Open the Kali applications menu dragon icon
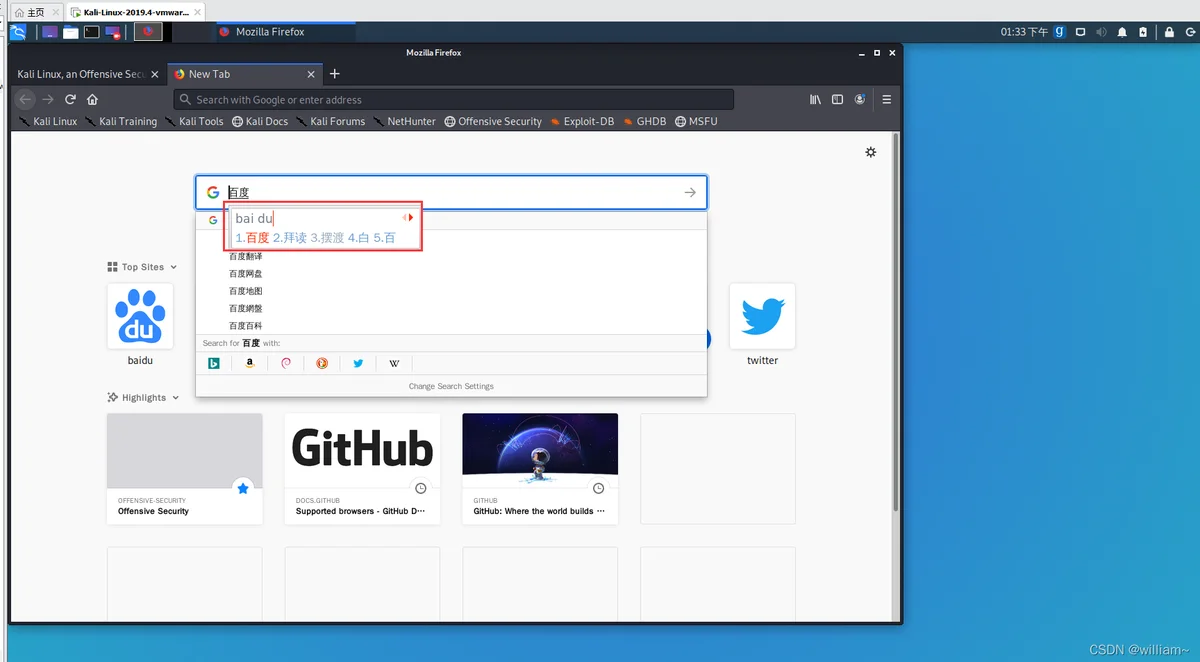The width and height of the screenshot is (1200, 662). pos(18,32)
